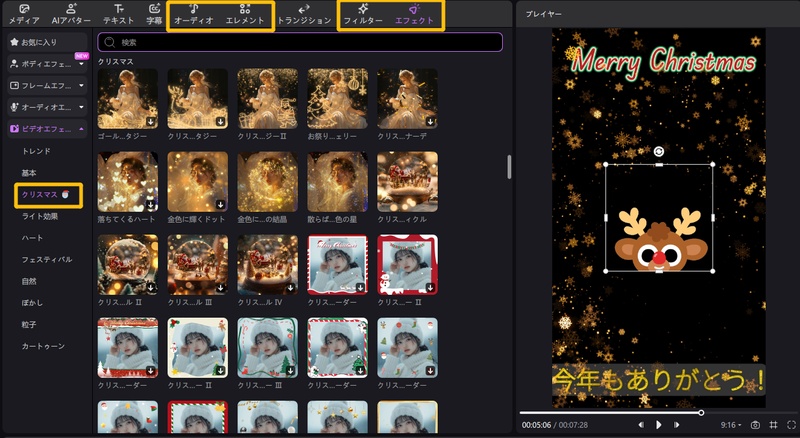Select 粒子 subcategory

pos(29,325)
